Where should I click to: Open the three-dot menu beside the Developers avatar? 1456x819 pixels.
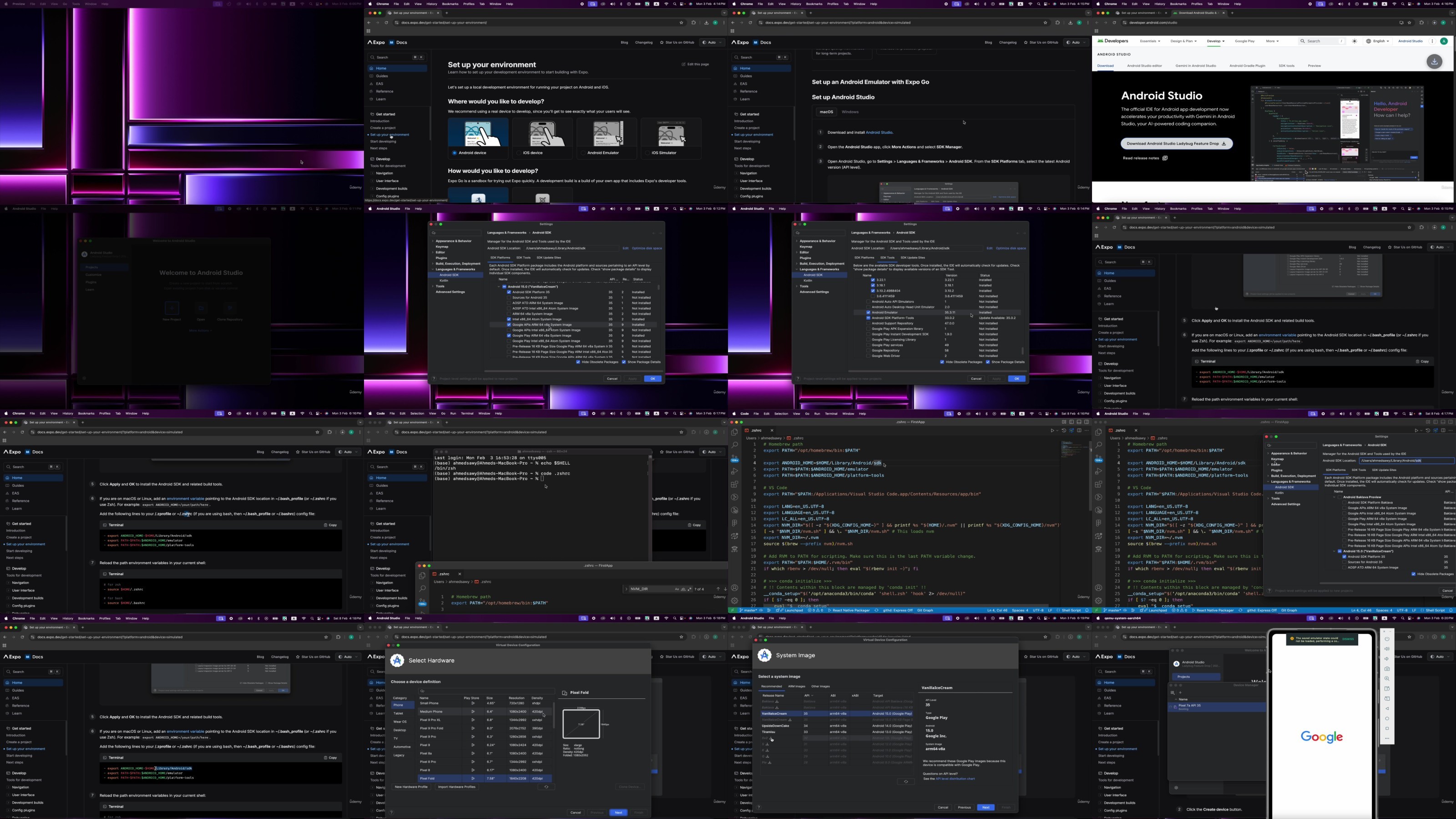(x=1432, y=41)
